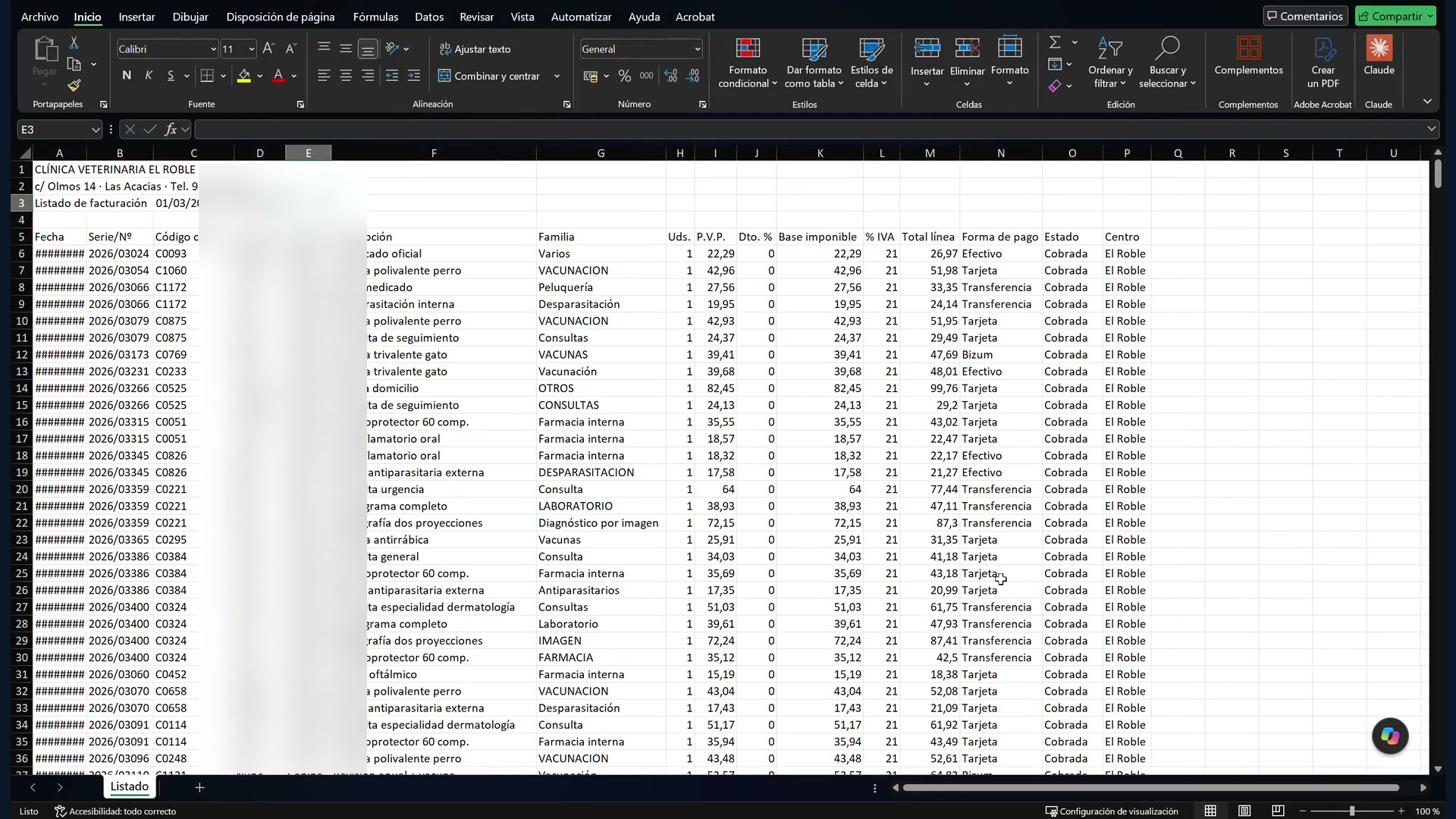Click the Eliminar cells icon
This screenshot has width=1456, height=819.
point(967,49)
